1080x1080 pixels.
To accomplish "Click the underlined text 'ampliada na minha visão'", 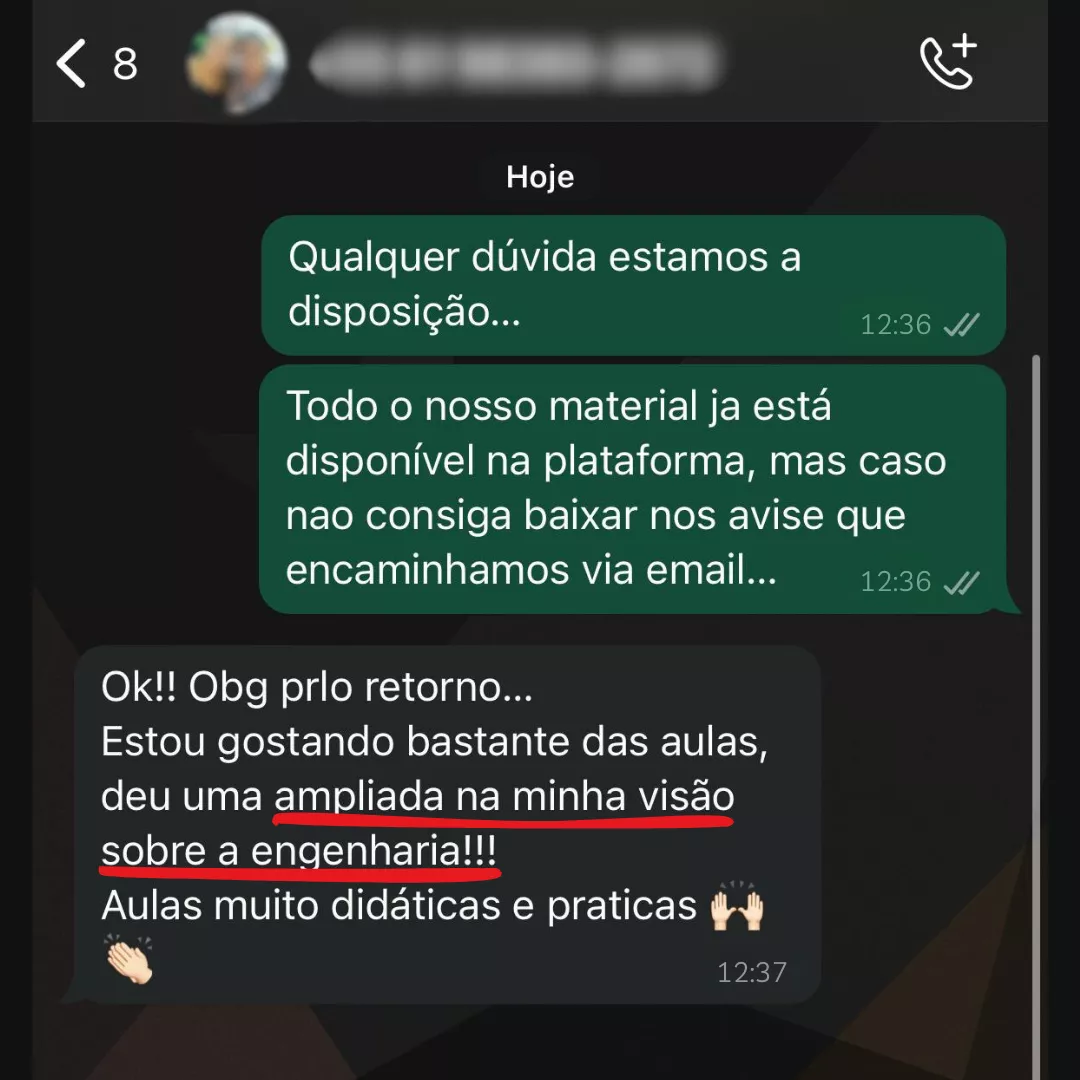I will tap(504, 798).
